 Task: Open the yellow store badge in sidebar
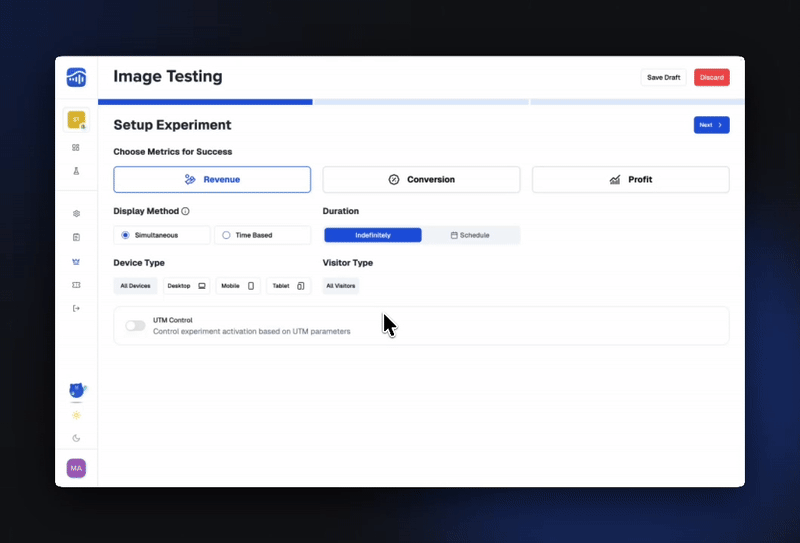(x=77, y=120)
